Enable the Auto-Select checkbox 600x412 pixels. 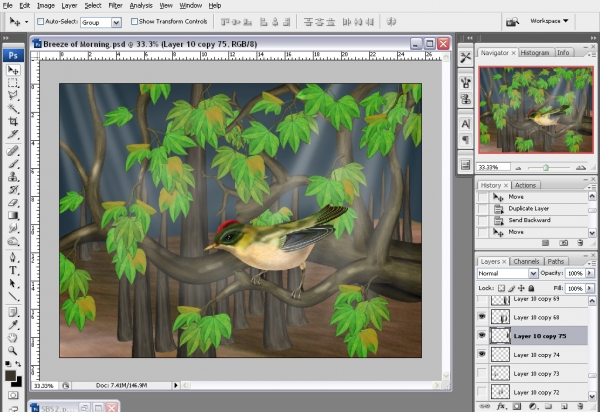click(x=40, y=21)
